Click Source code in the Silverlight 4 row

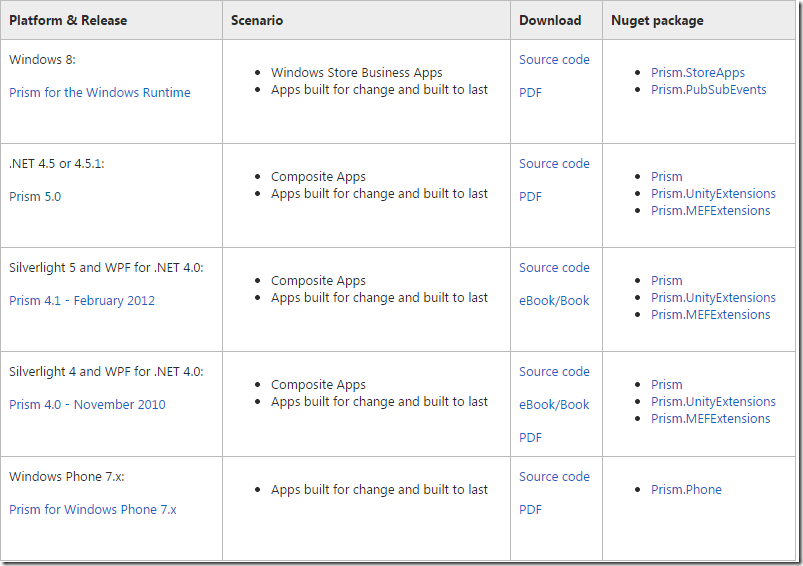[554, 372]
